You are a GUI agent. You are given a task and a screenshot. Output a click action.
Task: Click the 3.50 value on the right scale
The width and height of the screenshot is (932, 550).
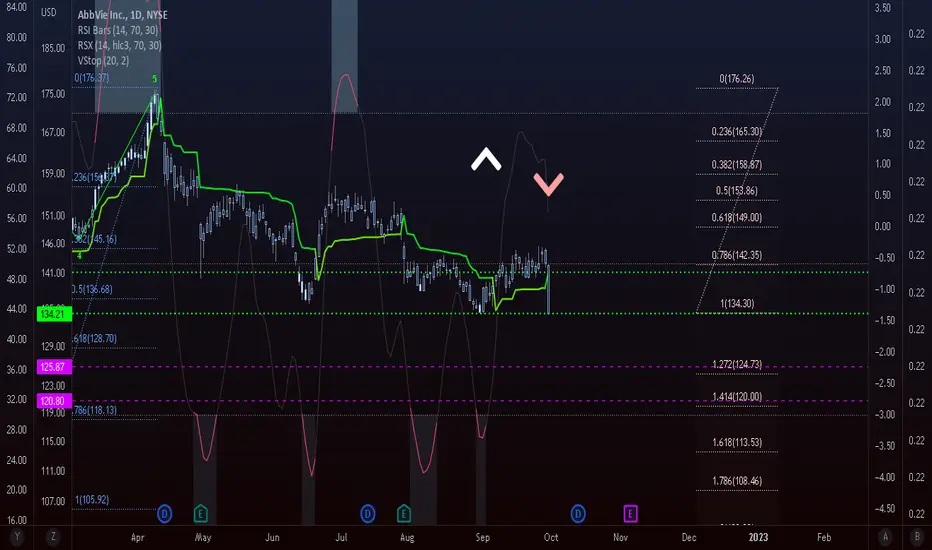pos(883,8)
